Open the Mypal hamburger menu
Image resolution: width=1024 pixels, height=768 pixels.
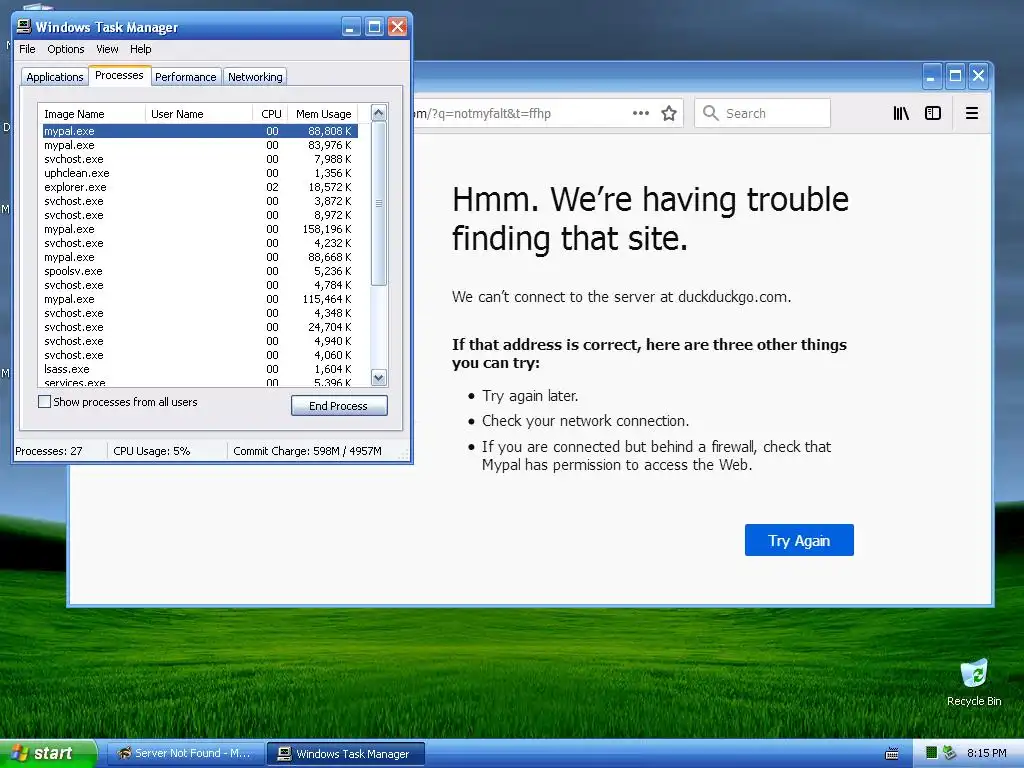tap(972, 114)
